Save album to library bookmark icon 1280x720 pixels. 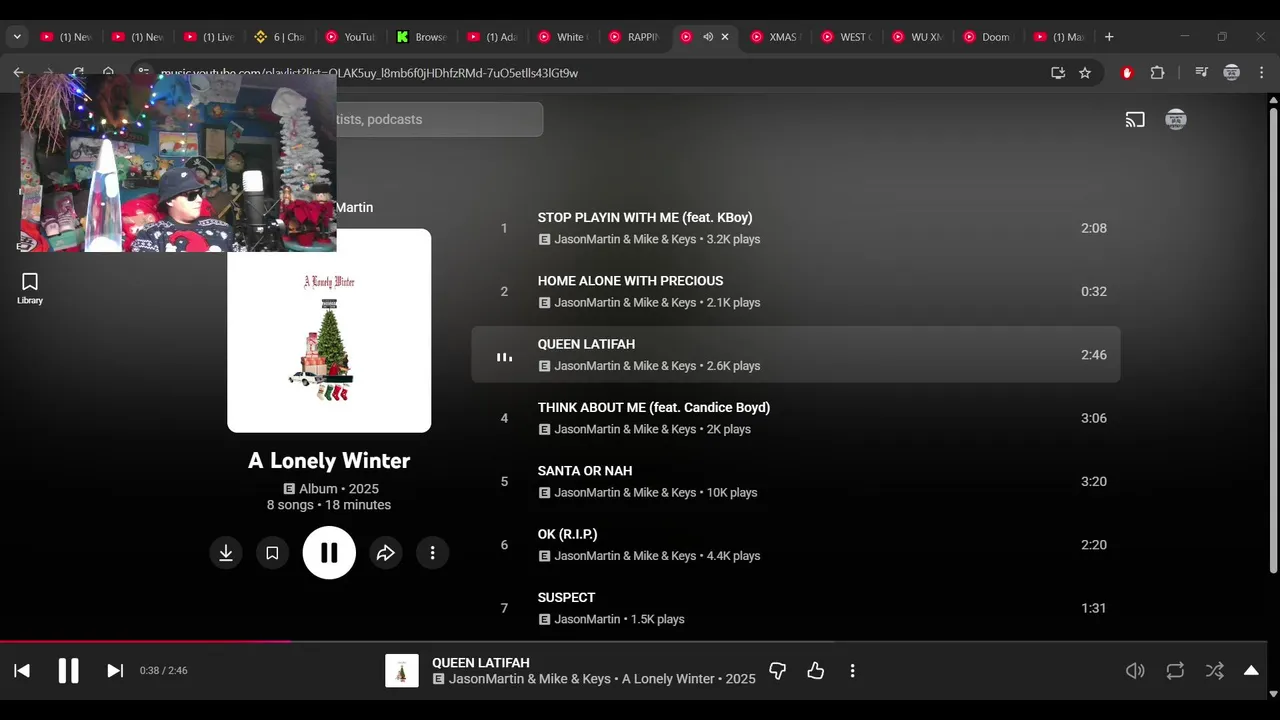pos(272,553)
